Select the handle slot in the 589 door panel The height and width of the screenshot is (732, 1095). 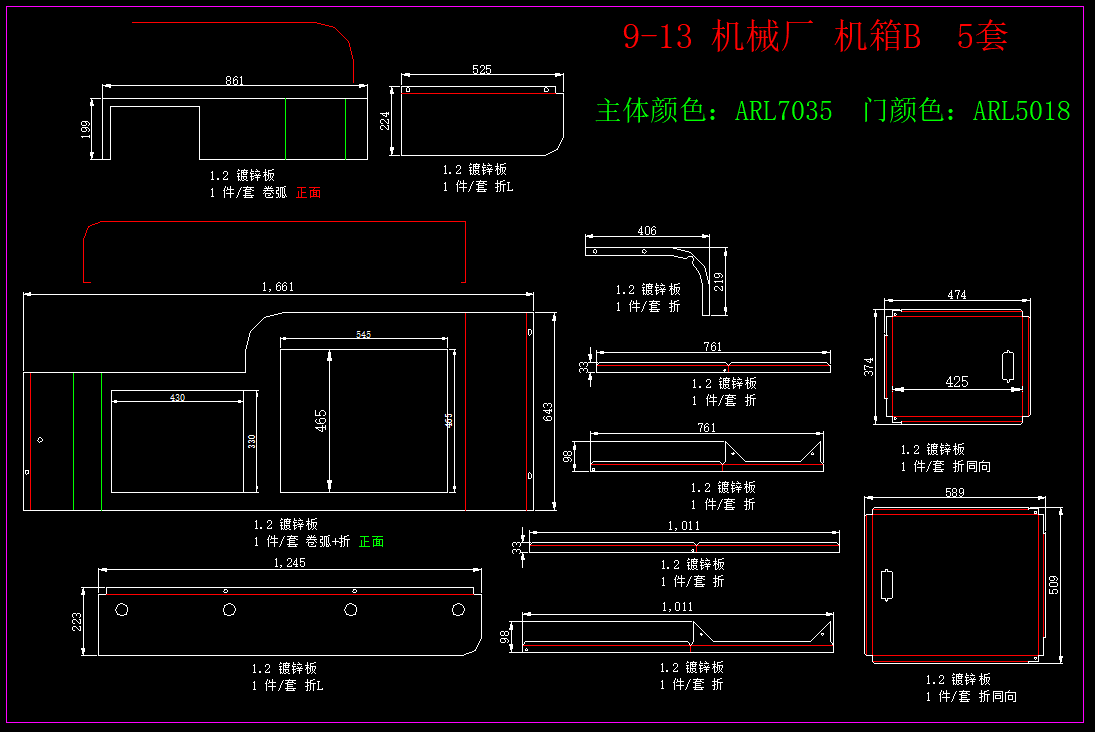(x=885, y=584)
